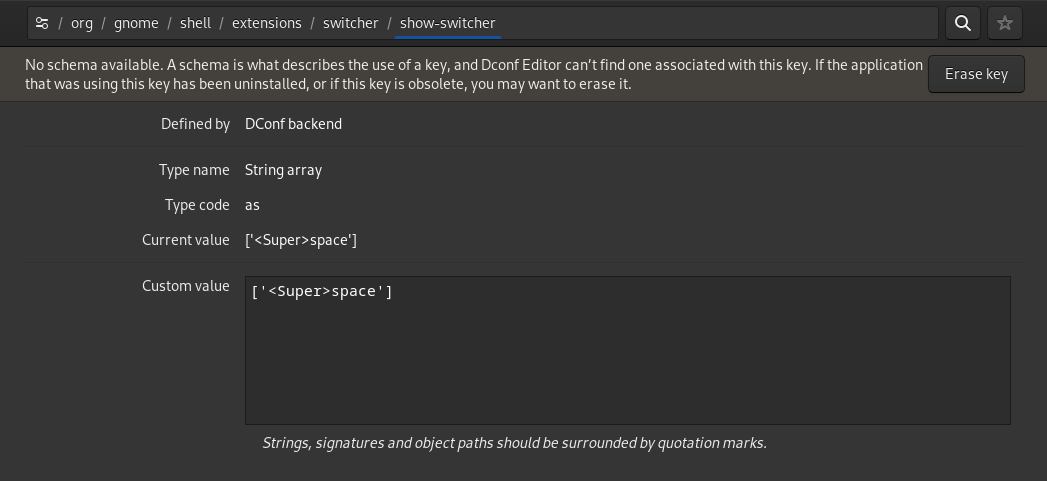The image size is (1047, 481).
Task: Click the type code value 'as'
Action: [x=252, y=205]
